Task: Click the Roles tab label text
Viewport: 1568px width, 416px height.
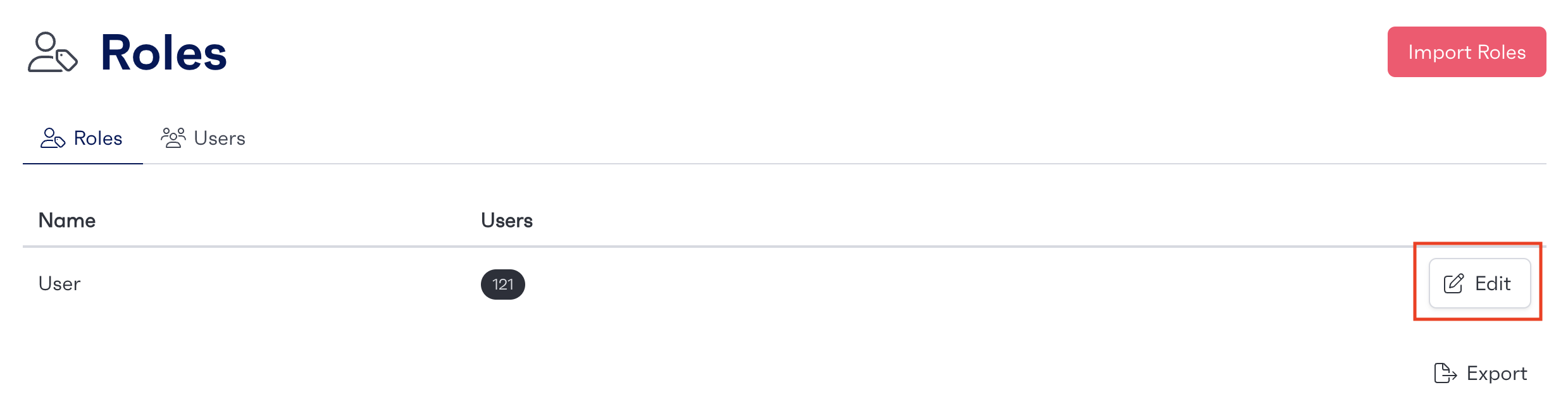Action: pyautogui.click(x=98, y=138)
